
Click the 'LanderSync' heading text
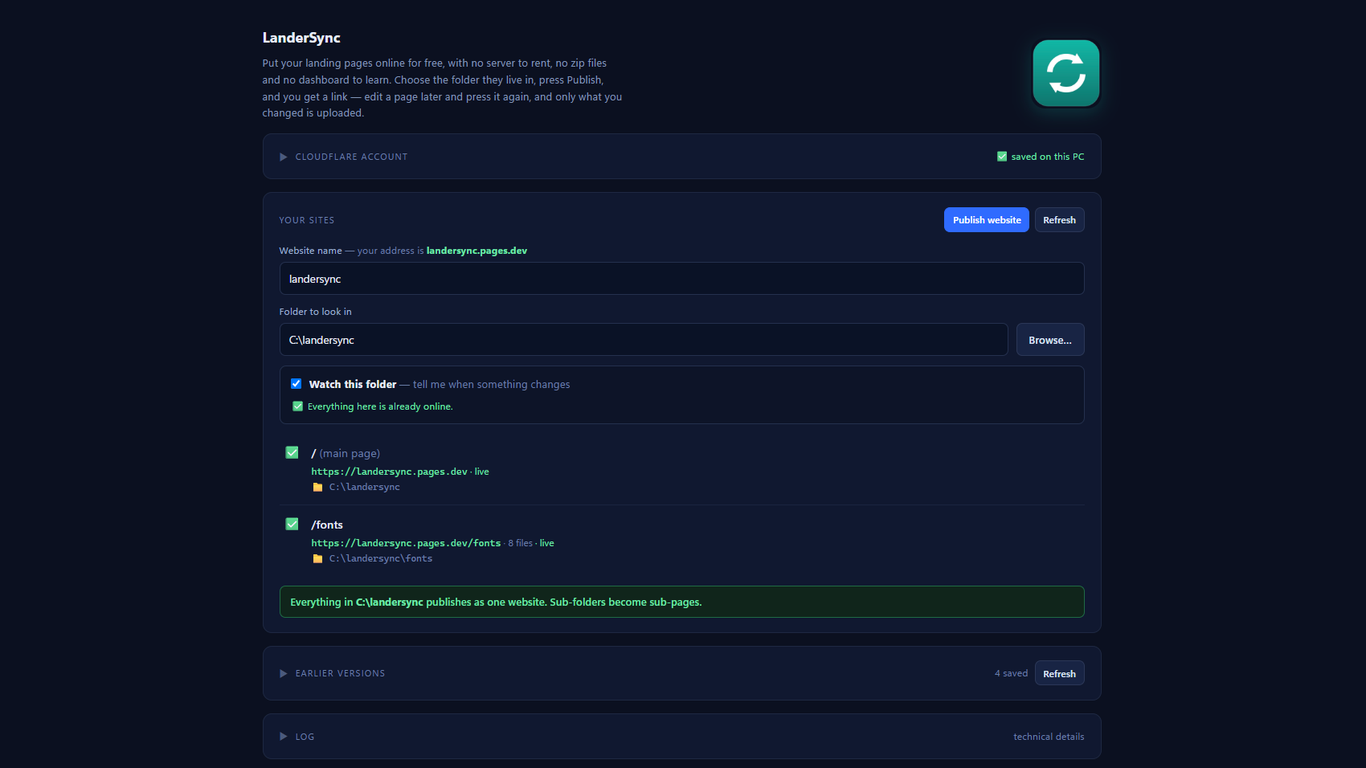point(302,38)
